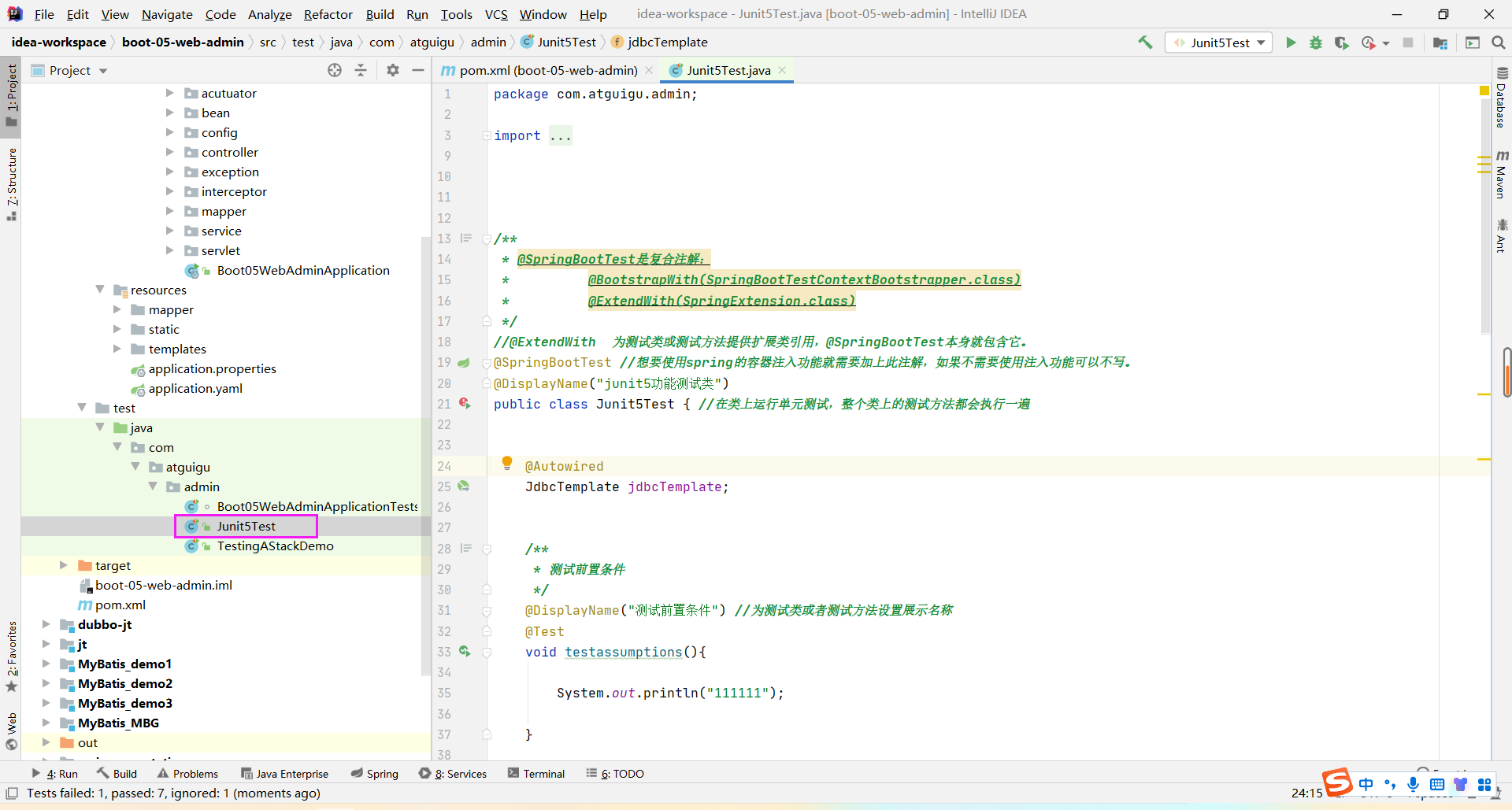
Task: Click the Debug bug icon
Action: pyautogui.click(x=1316, y=43)
